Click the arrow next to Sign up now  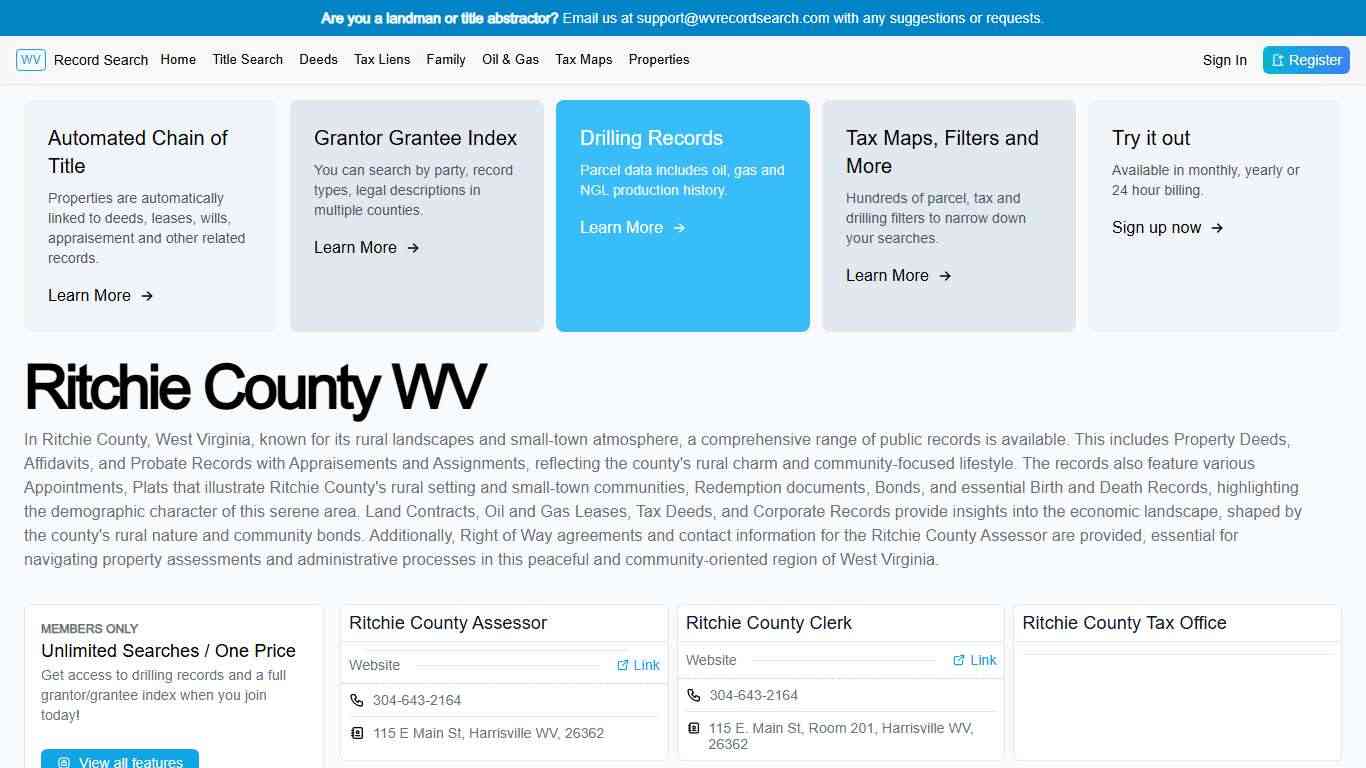click(1217, 228)
